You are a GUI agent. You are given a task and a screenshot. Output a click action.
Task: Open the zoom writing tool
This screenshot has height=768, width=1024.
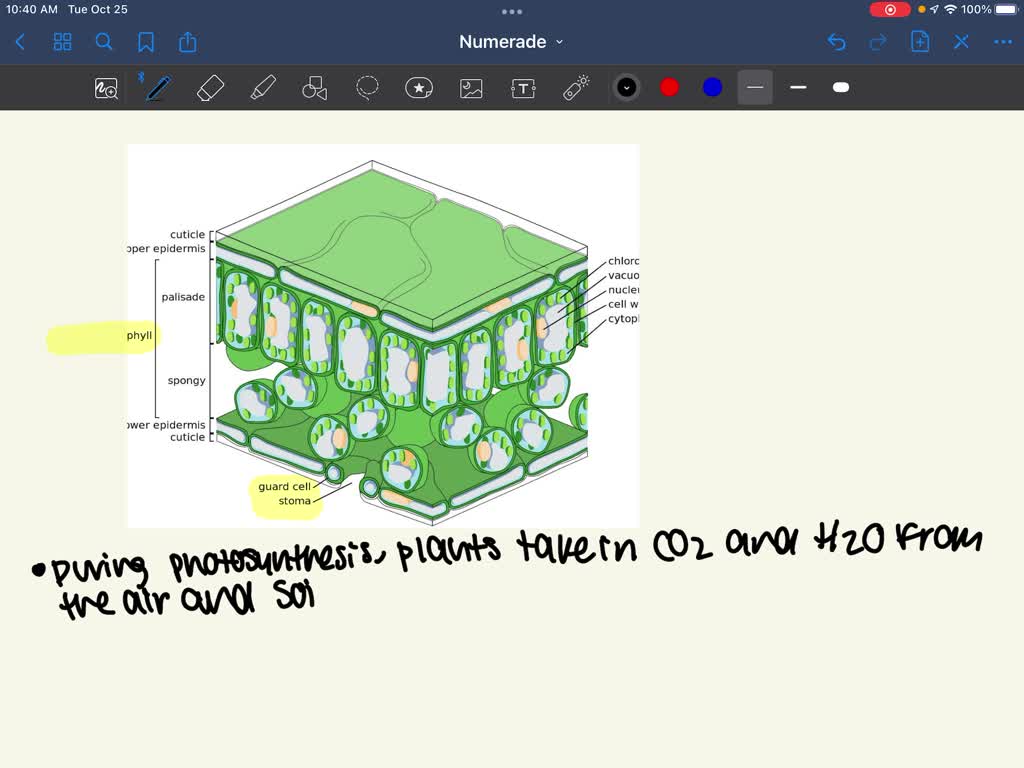[x=106, y=87]
